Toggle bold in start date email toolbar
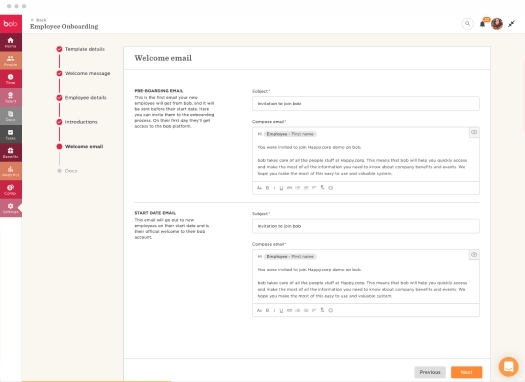The image size is (525, 382). 267,310
